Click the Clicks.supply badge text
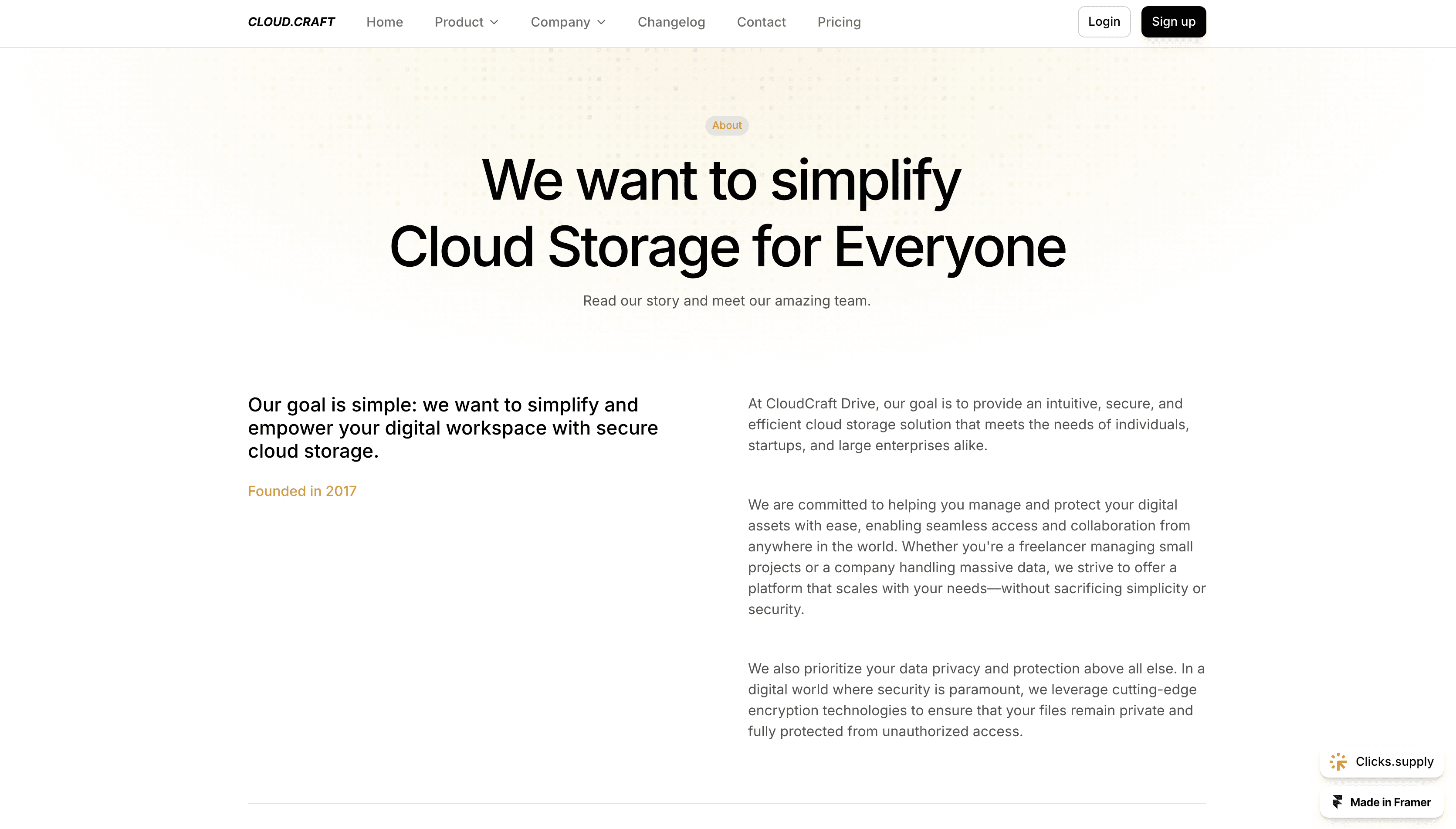This screenshot has height=829, width=1456. coord(1394,762)
